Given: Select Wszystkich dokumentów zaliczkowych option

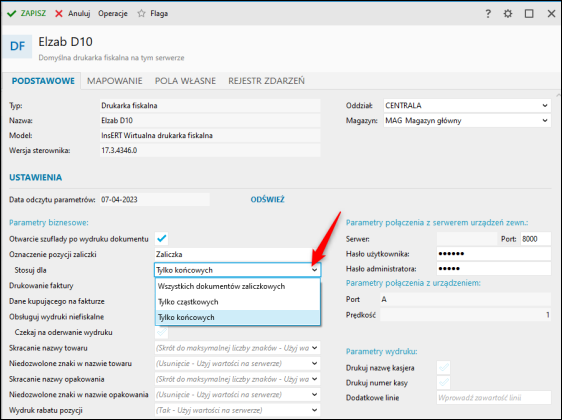Looking at the screenshot, I should [238, 286].
